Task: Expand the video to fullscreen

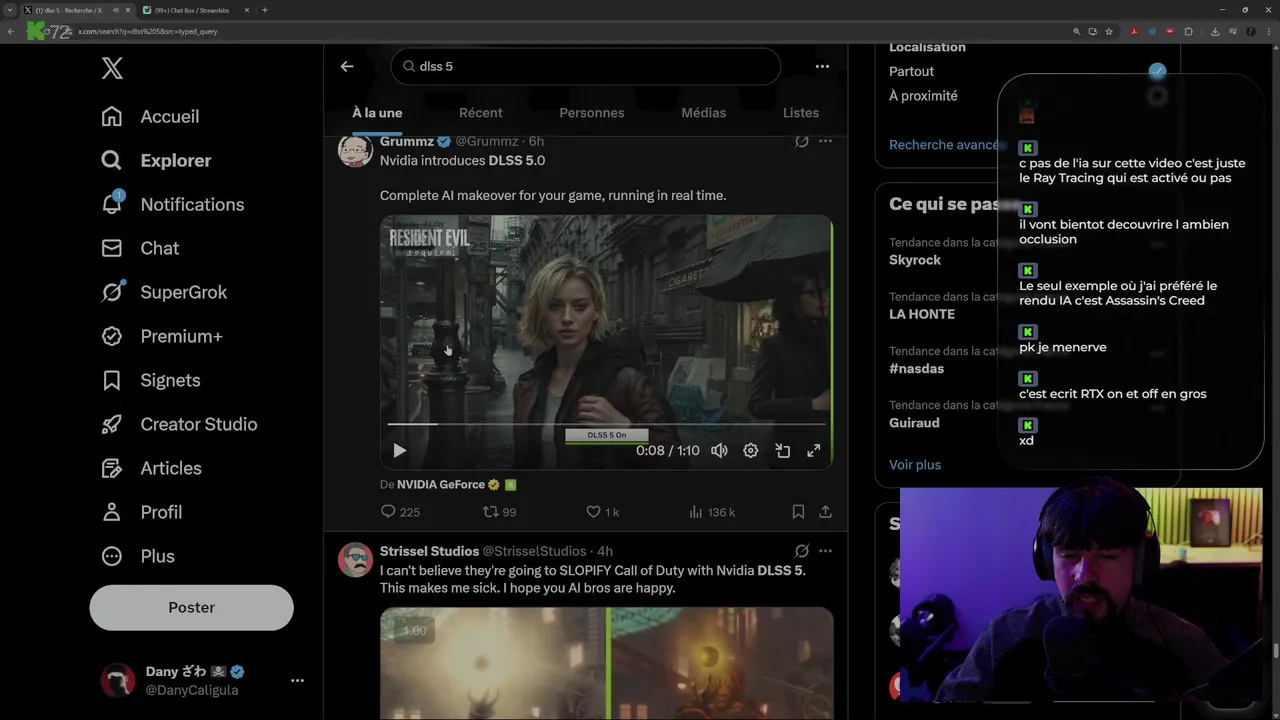Action: point(814,451)
